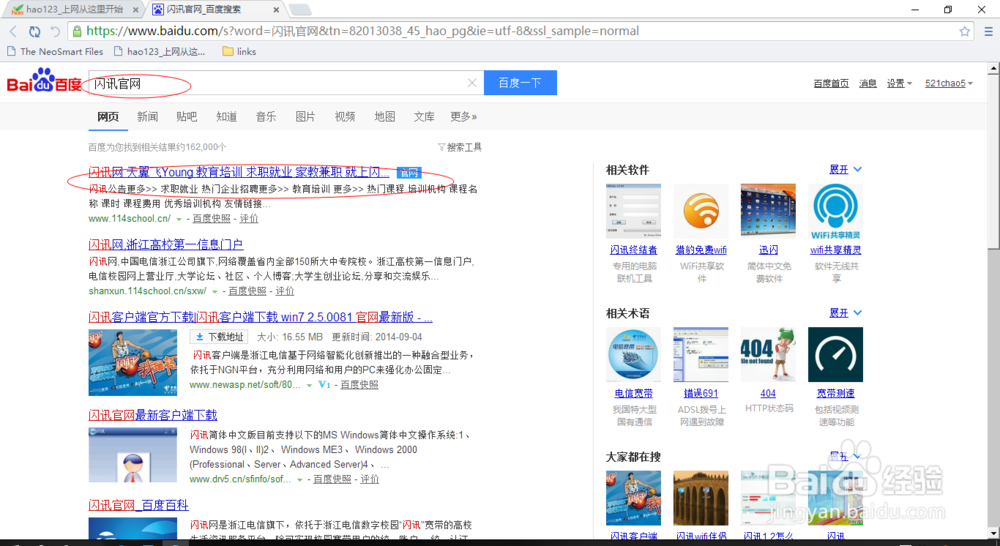Click 闪讯wifi伴侣 thumbnail under 大家都在搜
1000x546 pixels.
[701, 498]
